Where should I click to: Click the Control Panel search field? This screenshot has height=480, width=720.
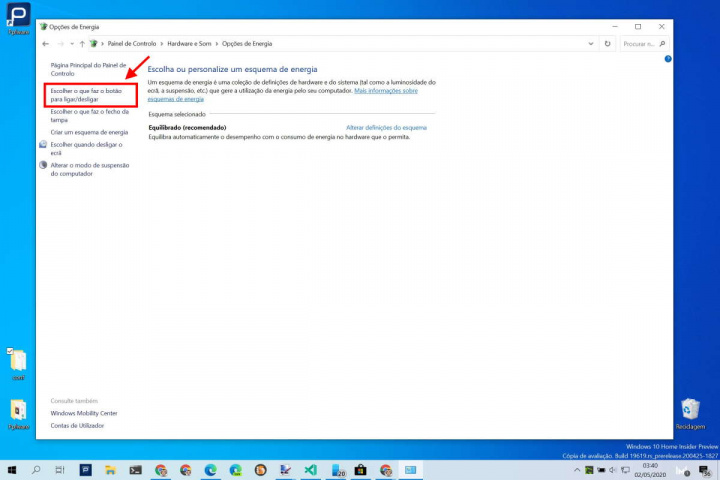(x=642, y=44)
